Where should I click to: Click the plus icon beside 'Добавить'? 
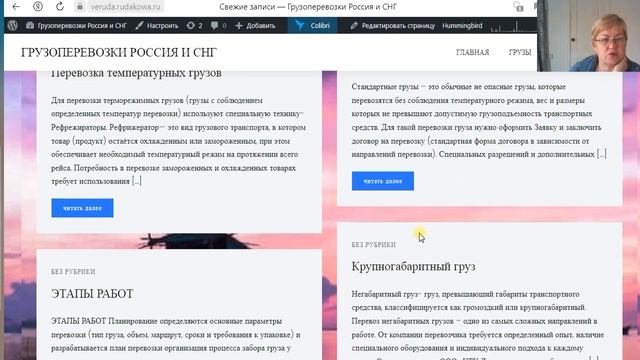coord(239,25)
